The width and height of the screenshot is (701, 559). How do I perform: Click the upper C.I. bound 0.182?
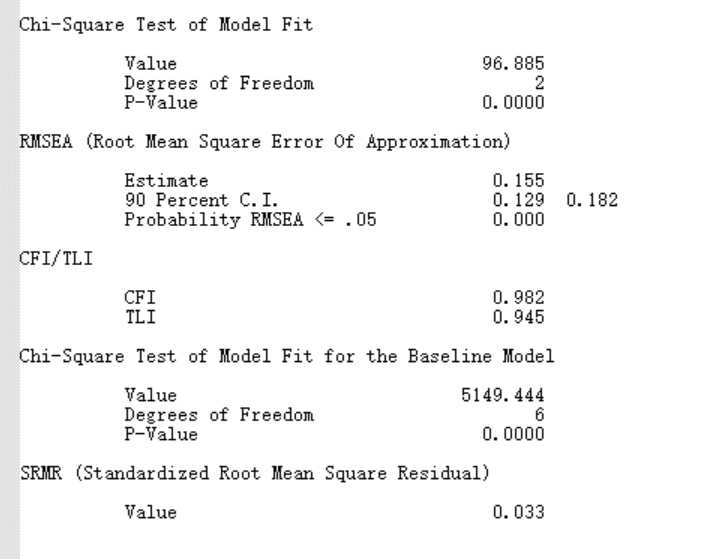[592, 200]
